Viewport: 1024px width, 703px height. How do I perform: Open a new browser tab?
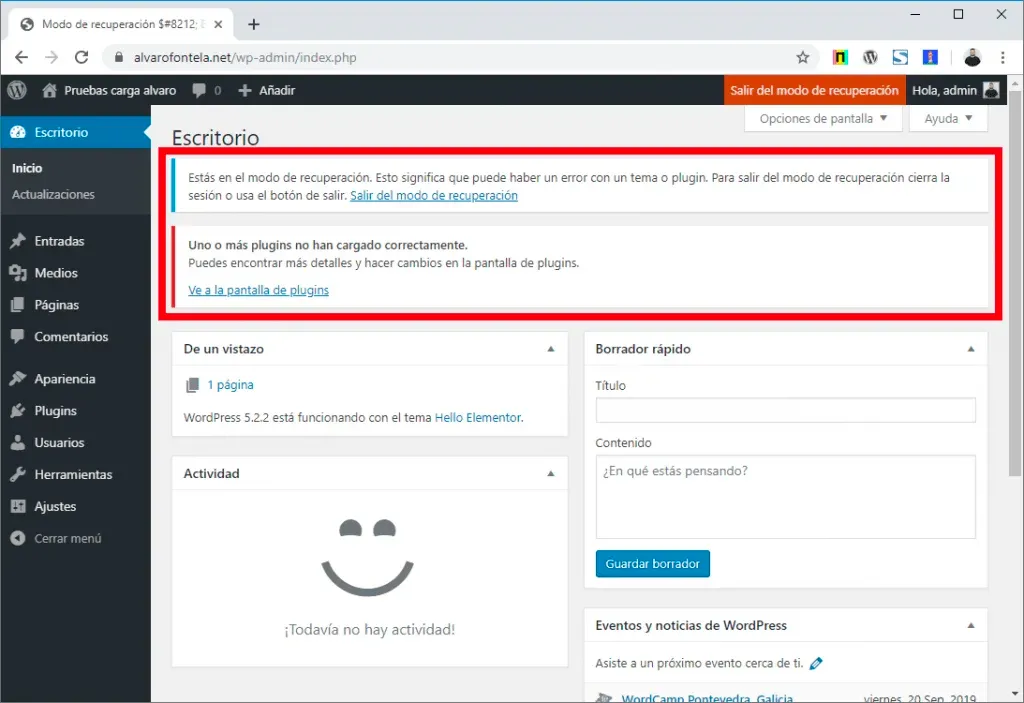254,24
